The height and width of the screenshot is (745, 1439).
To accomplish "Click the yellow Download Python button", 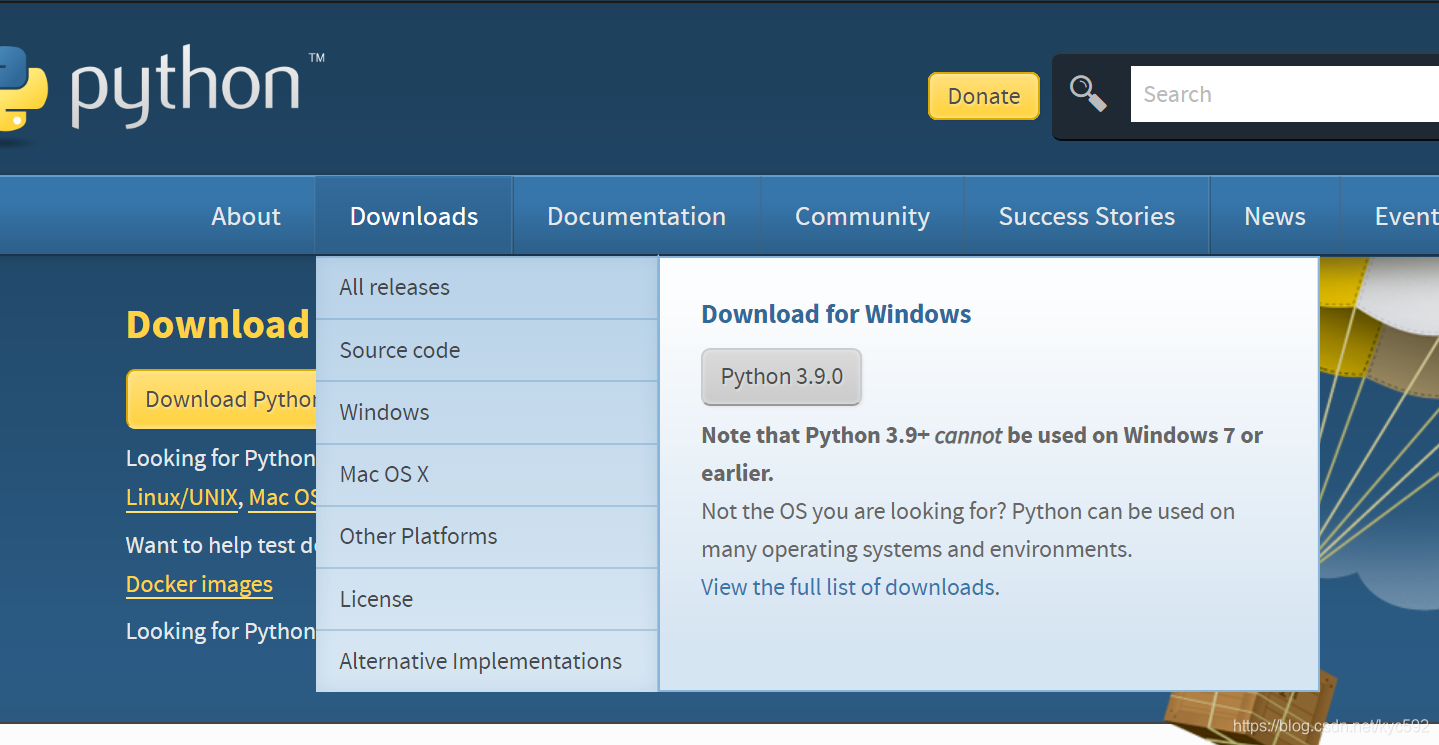I will pos(222,399).
